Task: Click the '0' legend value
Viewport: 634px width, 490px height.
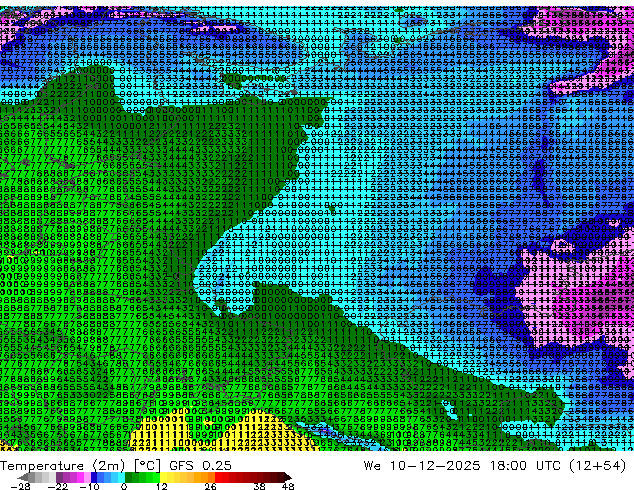Action: point(124,486)
